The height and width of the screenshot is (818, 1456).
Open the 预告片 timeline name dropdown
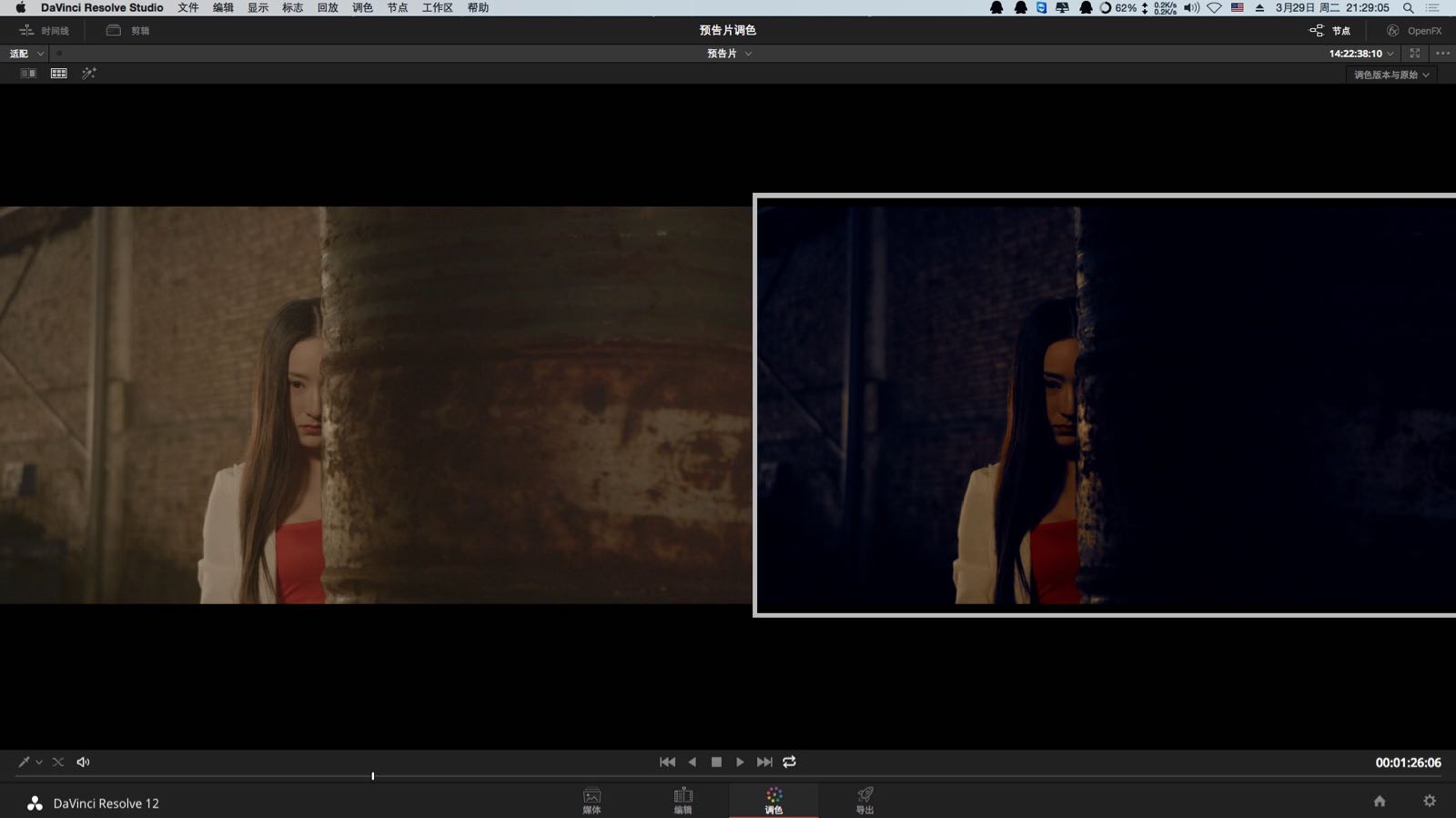tap(729, 54)
